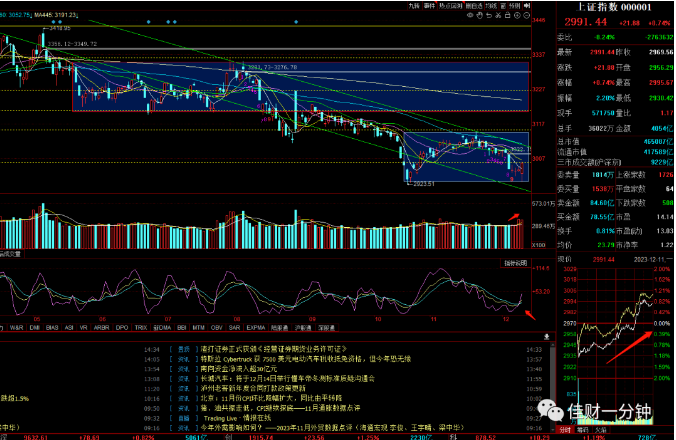
Task: Switch to the 分时 tab below mini chart
Action: tap(565, 430)
